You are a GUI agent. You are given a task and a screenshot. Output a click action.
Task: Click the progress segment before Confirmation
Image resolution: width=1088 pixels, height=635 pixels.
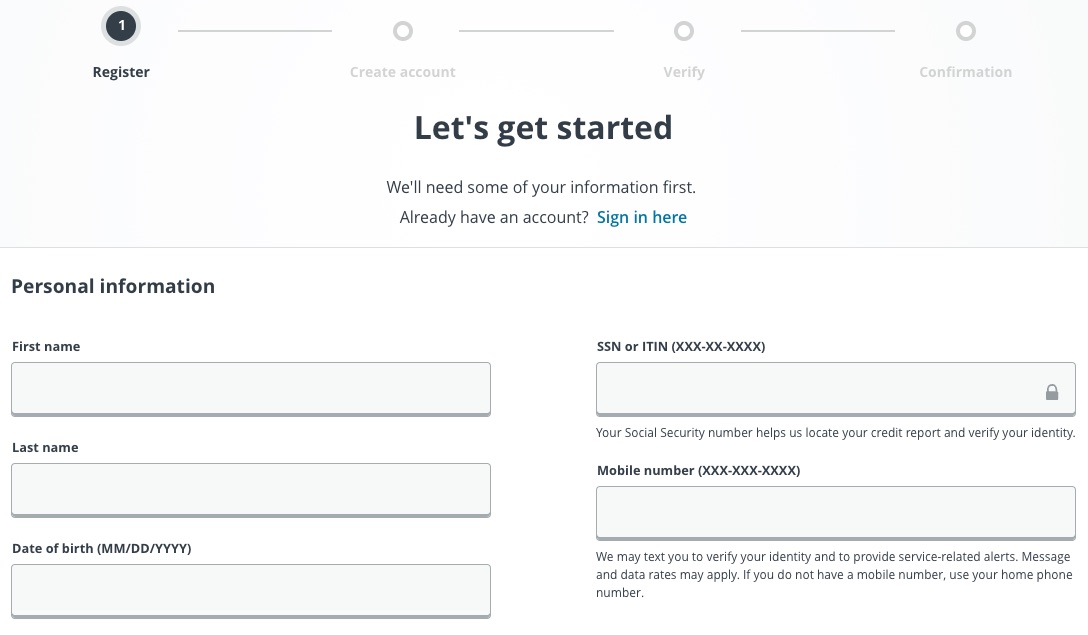[817, 31]
